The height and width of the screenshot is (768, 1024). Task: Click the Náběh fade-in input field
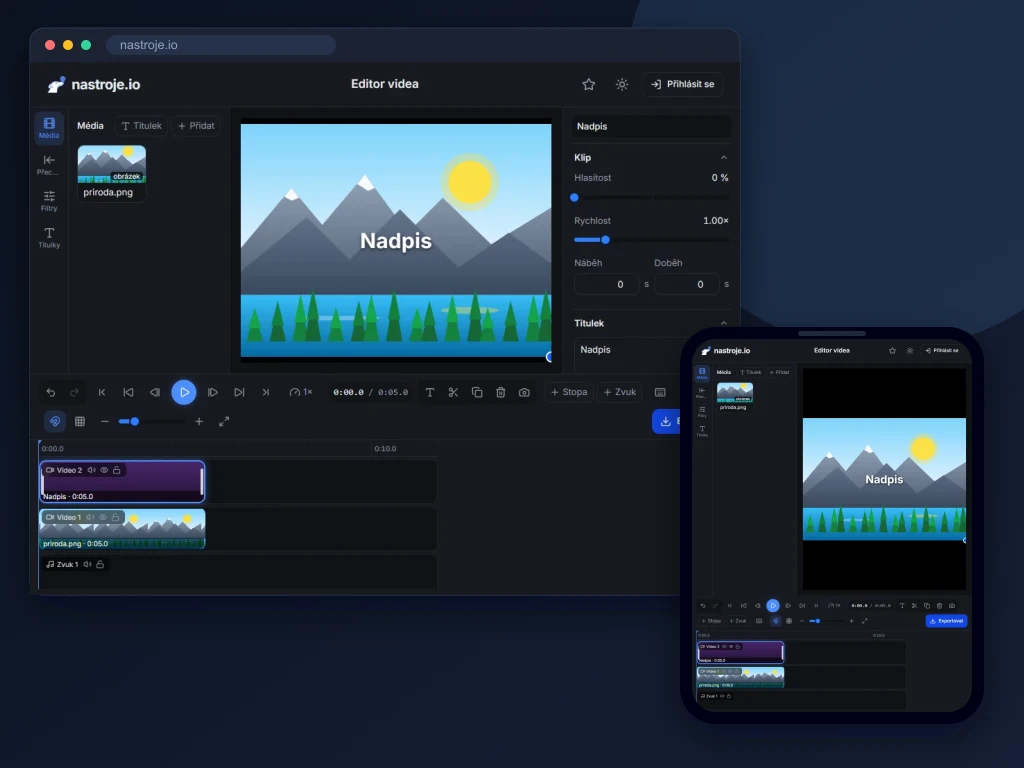(x=607, y=284)
